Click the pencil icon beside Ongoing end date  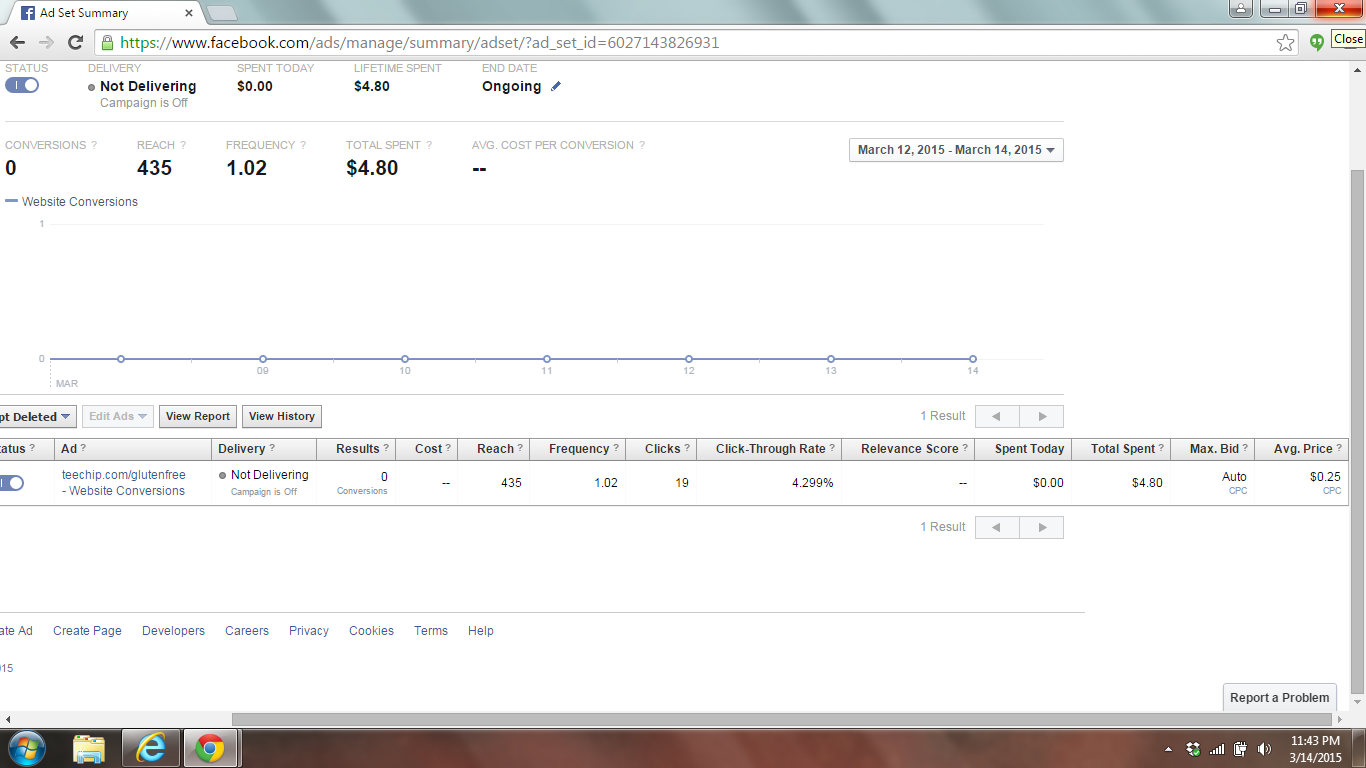tap(556, 87)
